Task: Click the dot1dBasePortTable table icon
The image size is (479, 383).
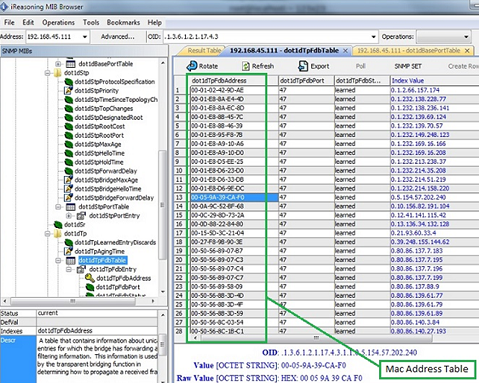Action: pyautogui.click(x=70, y=64)
